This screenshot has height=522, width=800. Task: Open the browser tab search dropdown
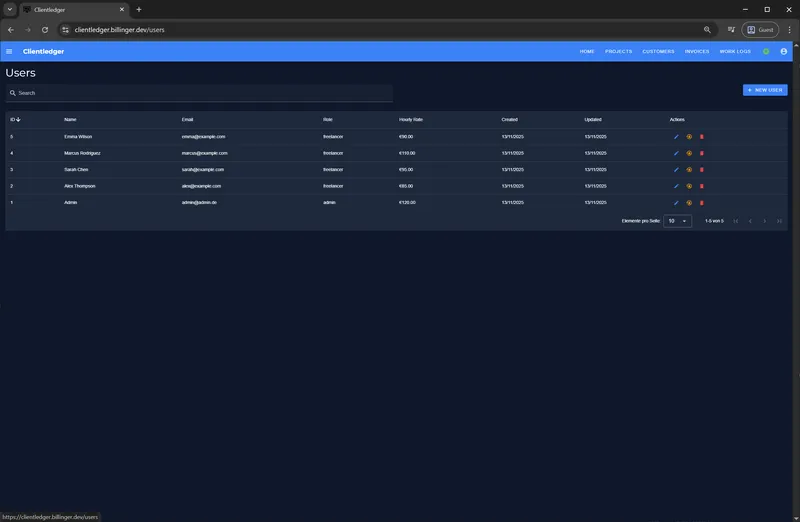click(10, 9)
